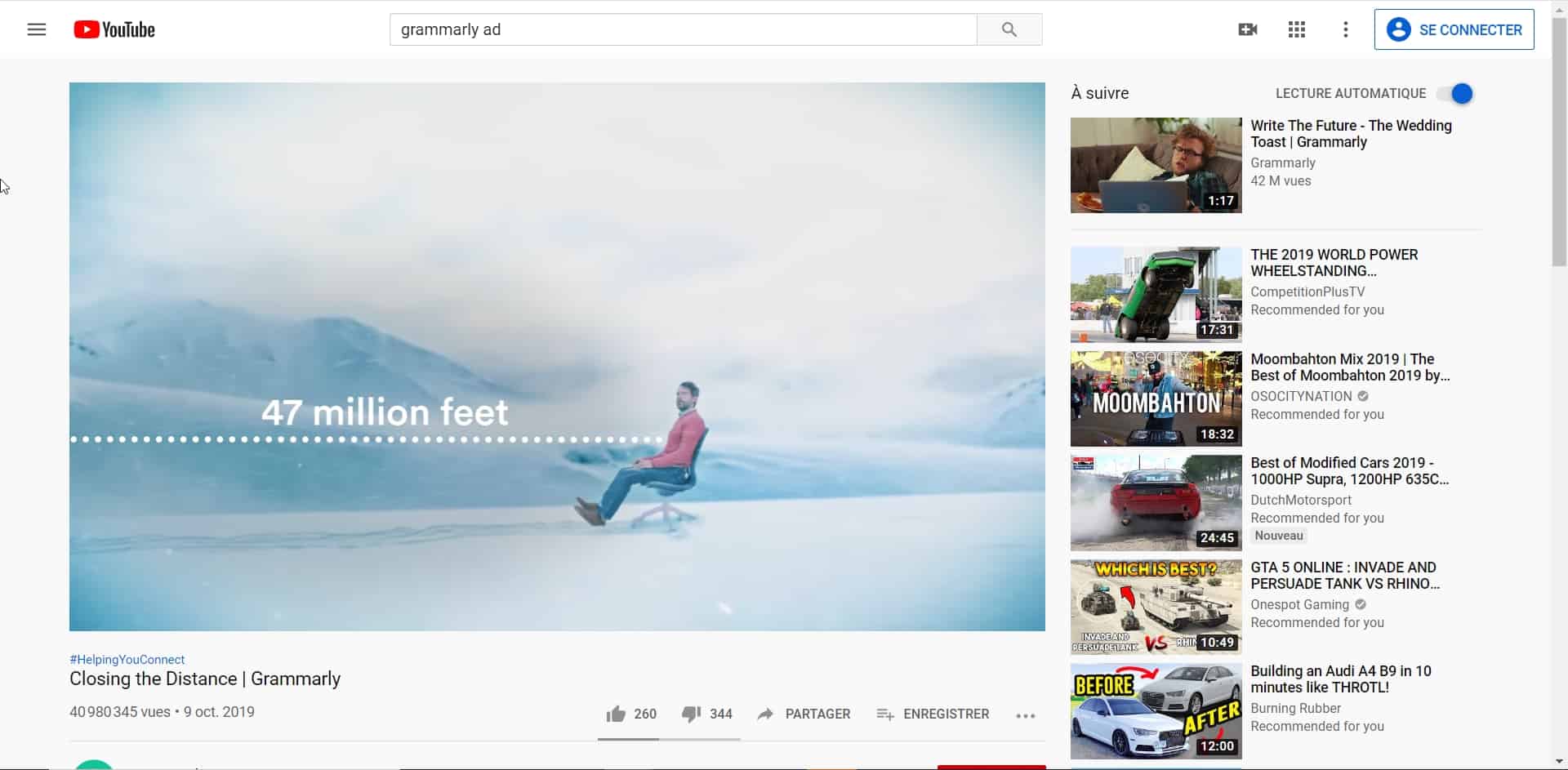The image size is (1568, 770).
Task: Open Write The Future Wedding Toast video title
Action: 1351,134
